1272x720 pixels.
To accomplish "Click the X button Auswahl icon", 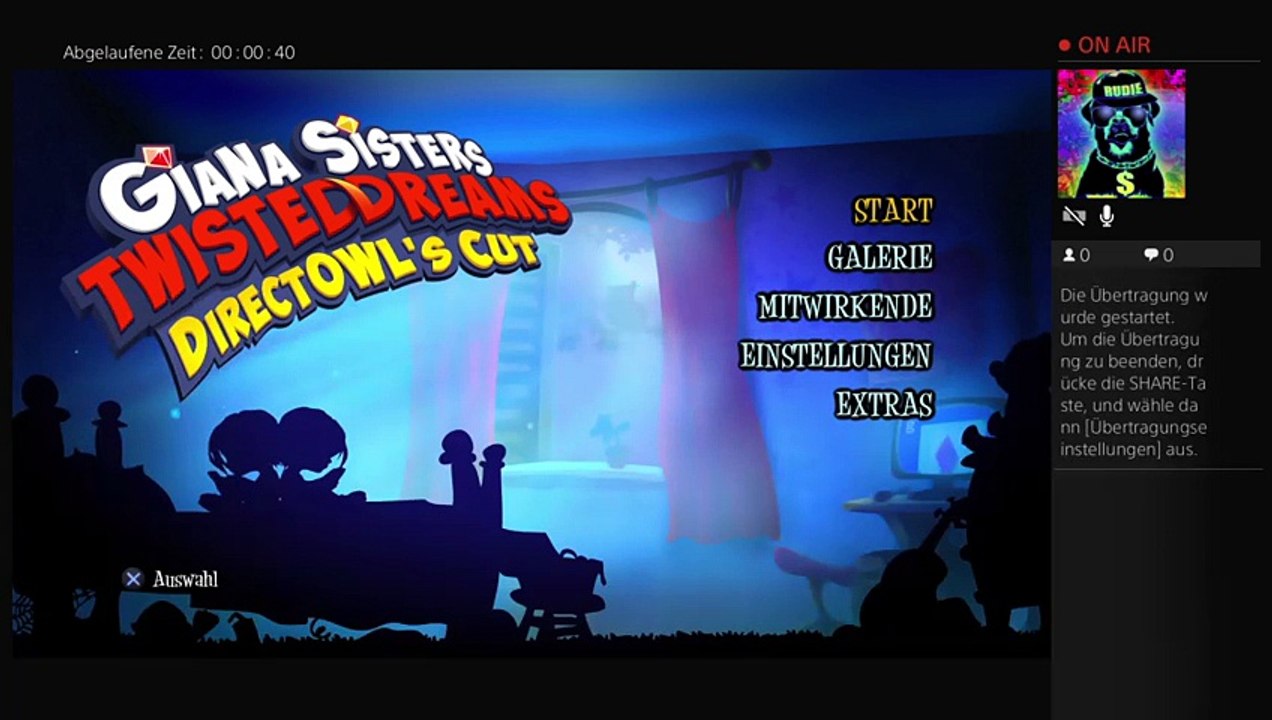I will click(x=133, y=578).
